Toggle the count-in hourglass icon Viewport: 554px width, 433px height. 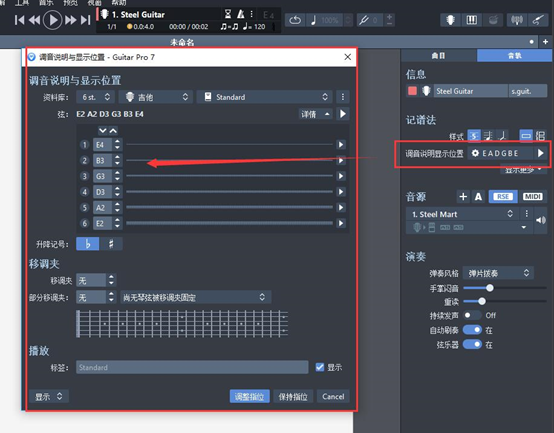click(228, 14)
